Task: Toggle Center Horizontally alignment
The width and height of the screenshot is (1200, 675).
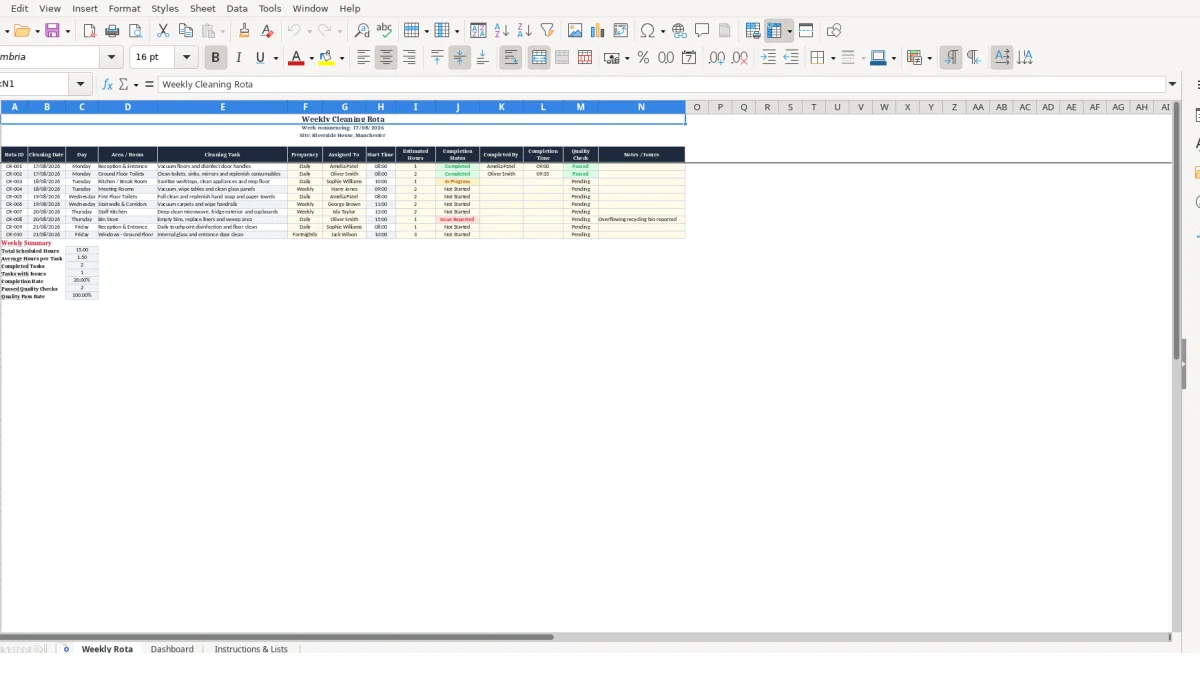Action: point(386,58)
